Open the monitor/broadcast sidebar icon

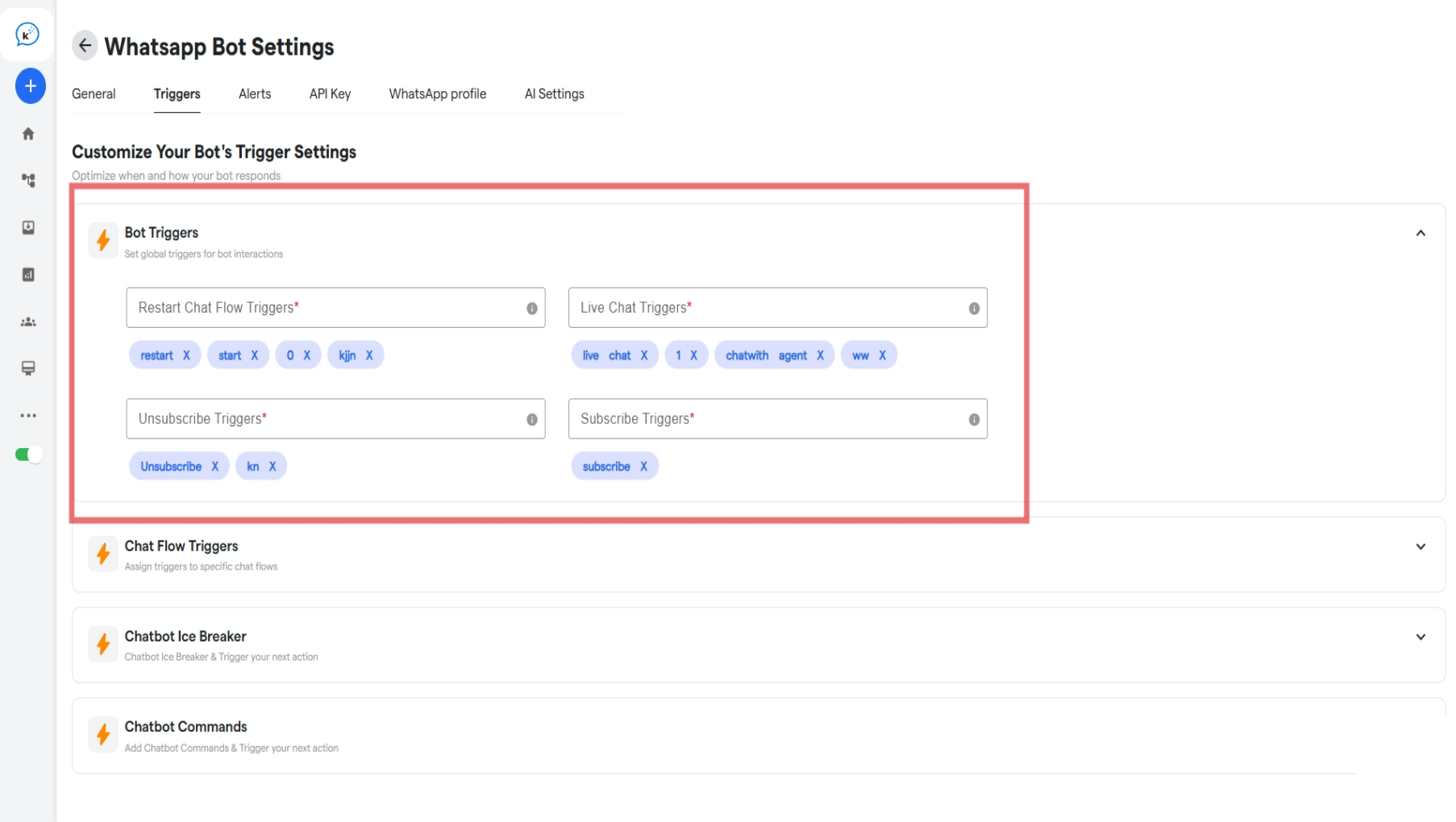point(28,368)
